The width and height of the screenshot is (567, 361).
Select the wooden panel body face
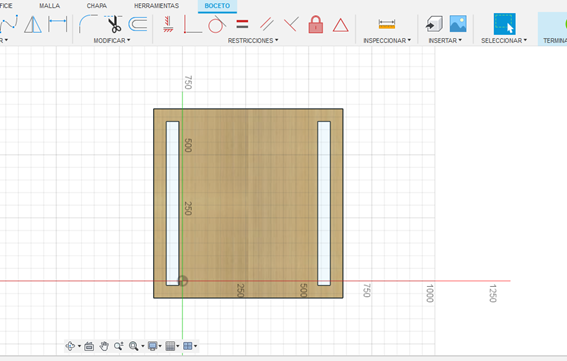[248, 203]
